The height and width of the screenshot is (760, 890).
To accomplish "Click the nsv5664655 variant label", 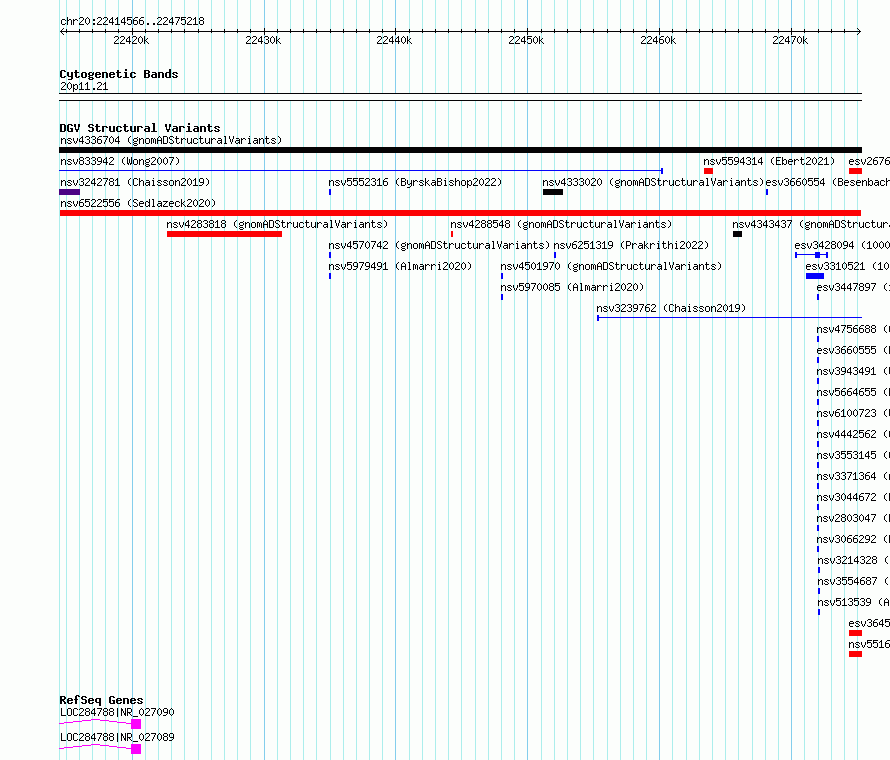I will click(853, 392).
